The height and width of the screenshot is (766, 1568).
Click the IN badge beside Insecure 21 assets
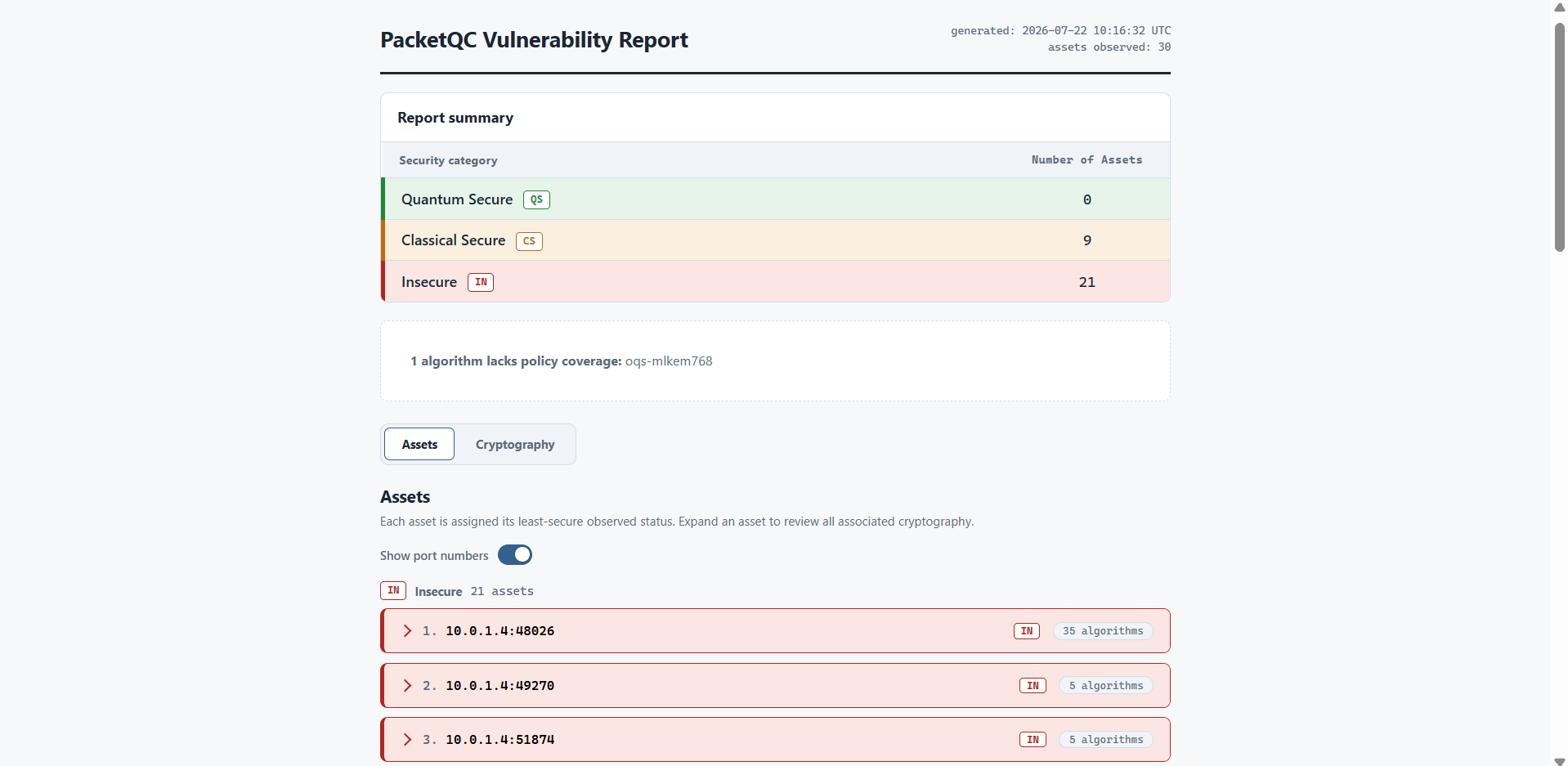coord(393,590)
